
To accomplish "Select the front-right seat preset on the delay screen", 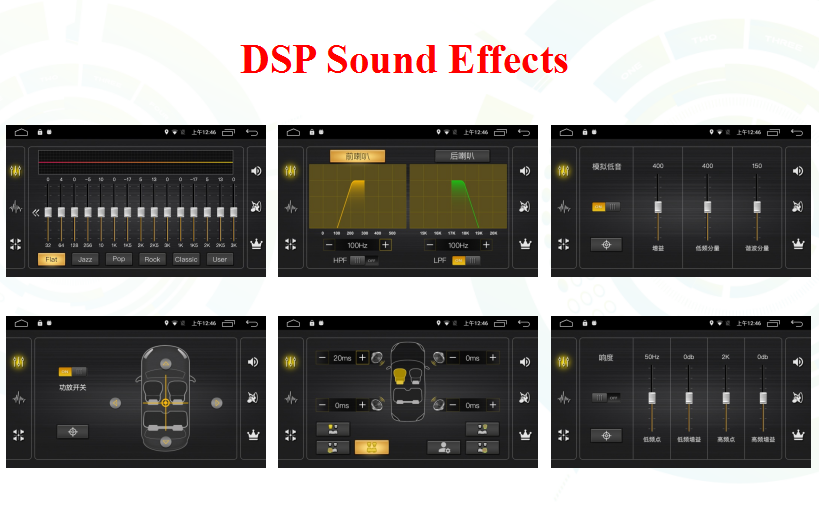I will pyautogui.click(x=482, y=429).
